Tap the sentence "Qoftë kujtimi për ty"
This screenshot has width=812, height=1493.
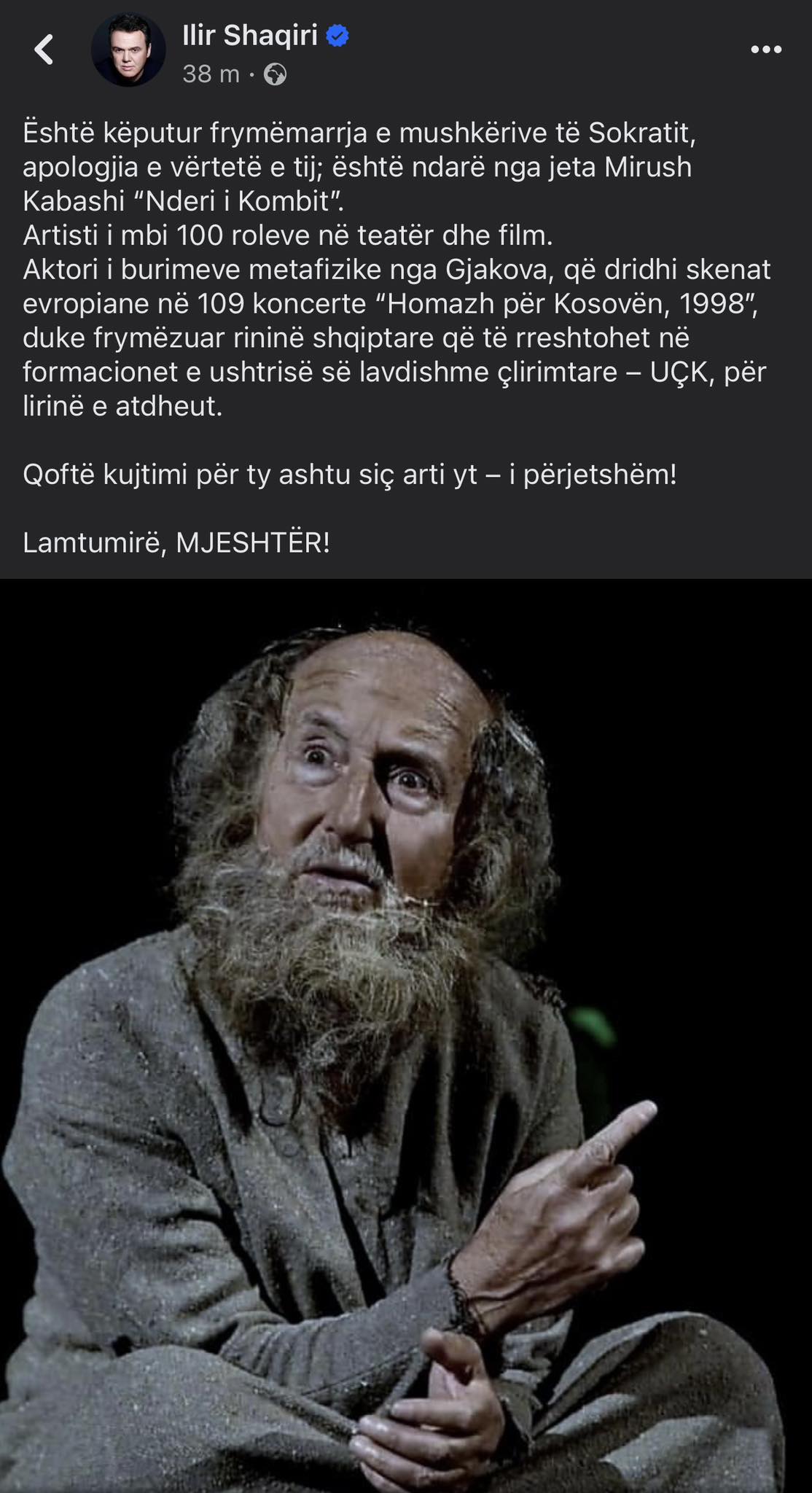(350, 475)
